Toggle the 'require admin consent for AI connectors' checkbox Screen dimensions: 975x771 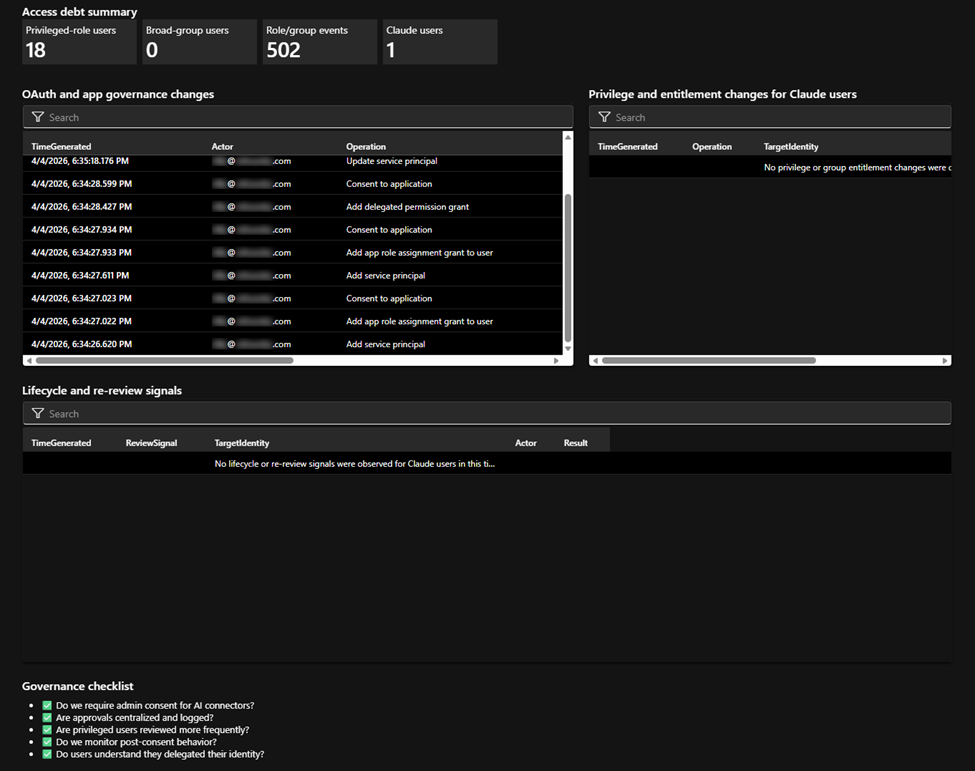click(47, 706)
